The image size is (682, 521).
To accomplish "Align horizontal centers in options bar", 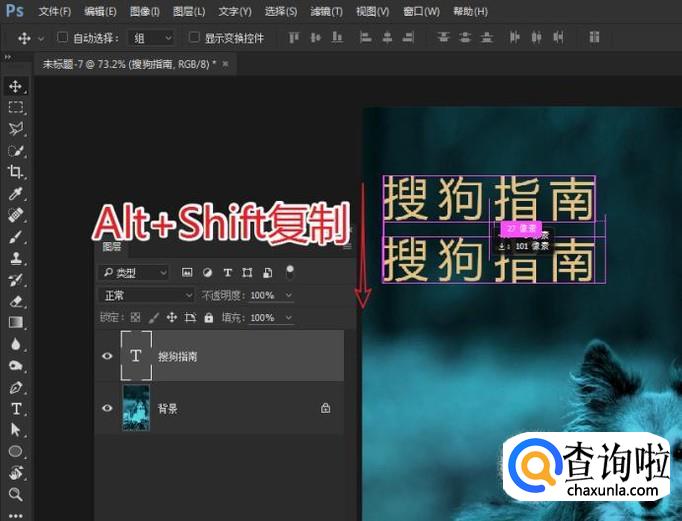I will pos(387,38).
